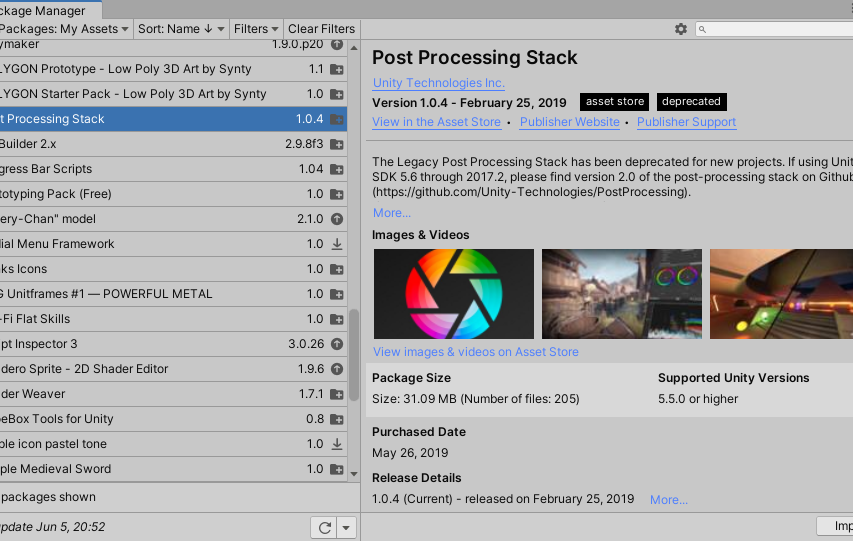Screen dimensions: 853x541
Task: Click import icon for Box Tools for Unity
Action: [x=337, y=419]
